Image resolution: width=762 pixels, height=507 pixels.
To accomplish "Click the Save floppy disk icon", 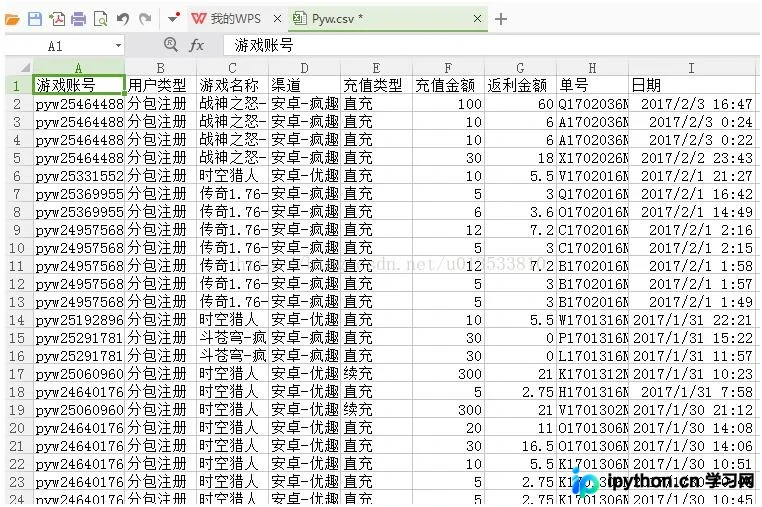I will tap(35, 19).
